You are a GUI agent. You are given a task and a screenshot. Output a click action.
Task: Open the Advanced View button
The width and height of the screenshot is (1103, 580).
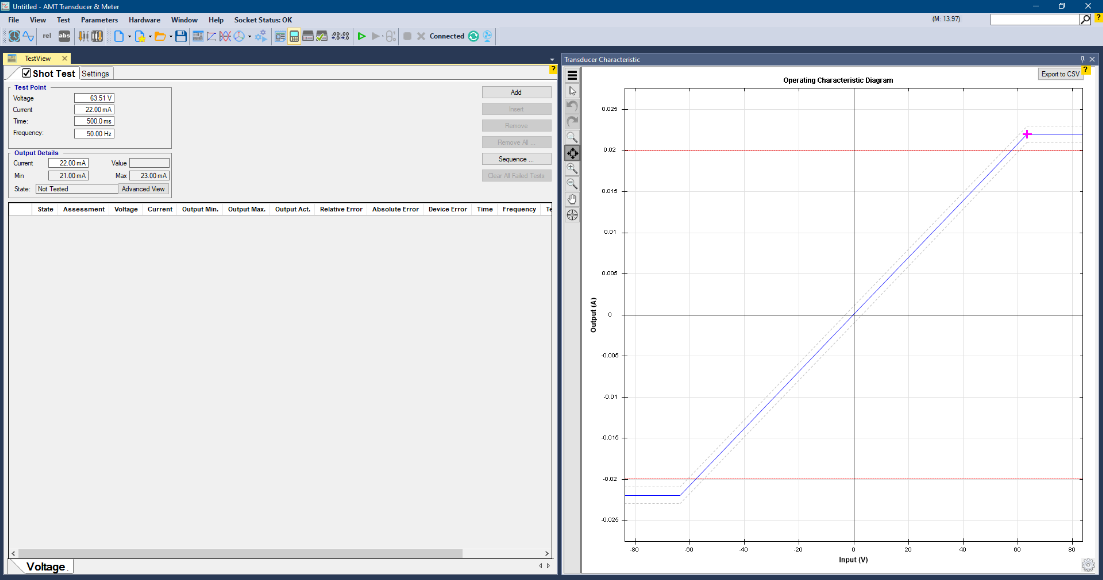tap(143, 188)
